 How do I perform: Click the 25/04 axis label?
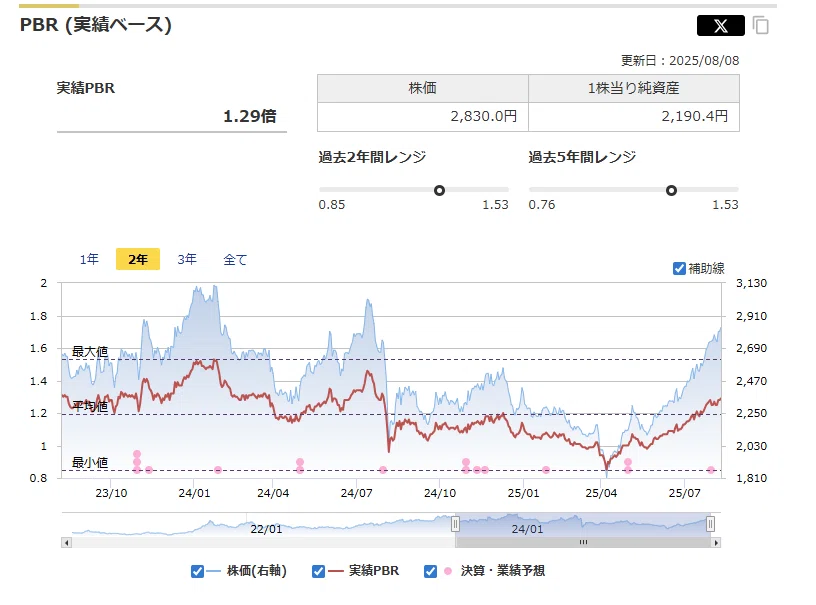coord(601,493)
